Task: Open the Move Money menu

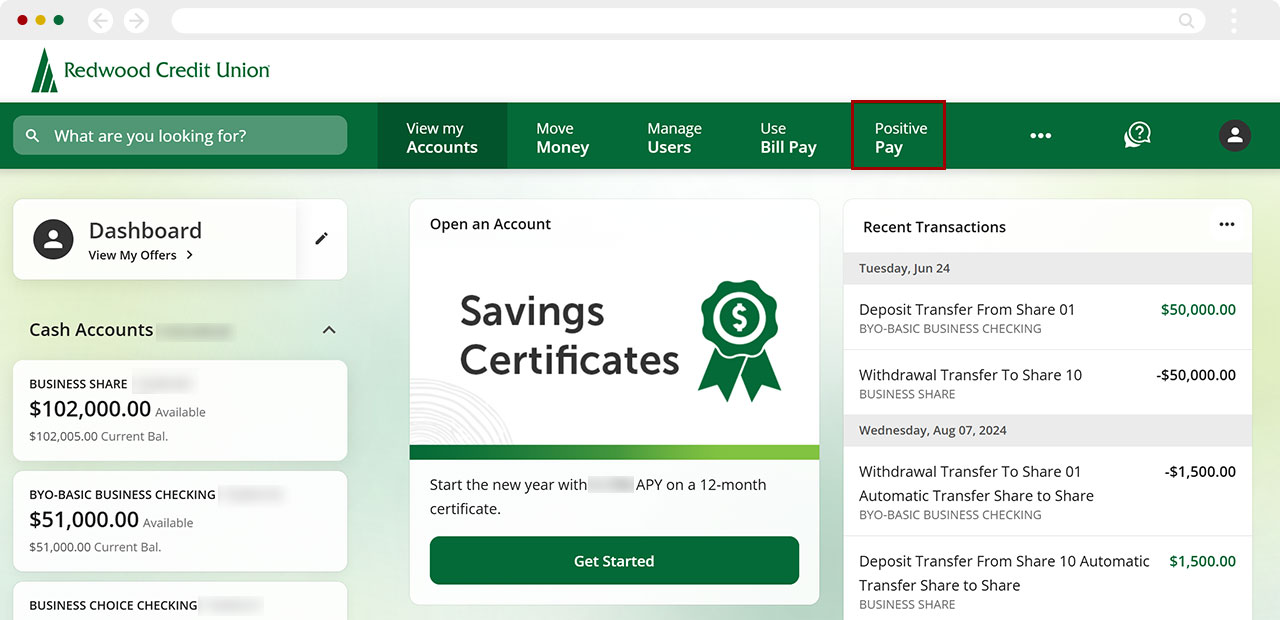Action: click(x=563, y=137)
